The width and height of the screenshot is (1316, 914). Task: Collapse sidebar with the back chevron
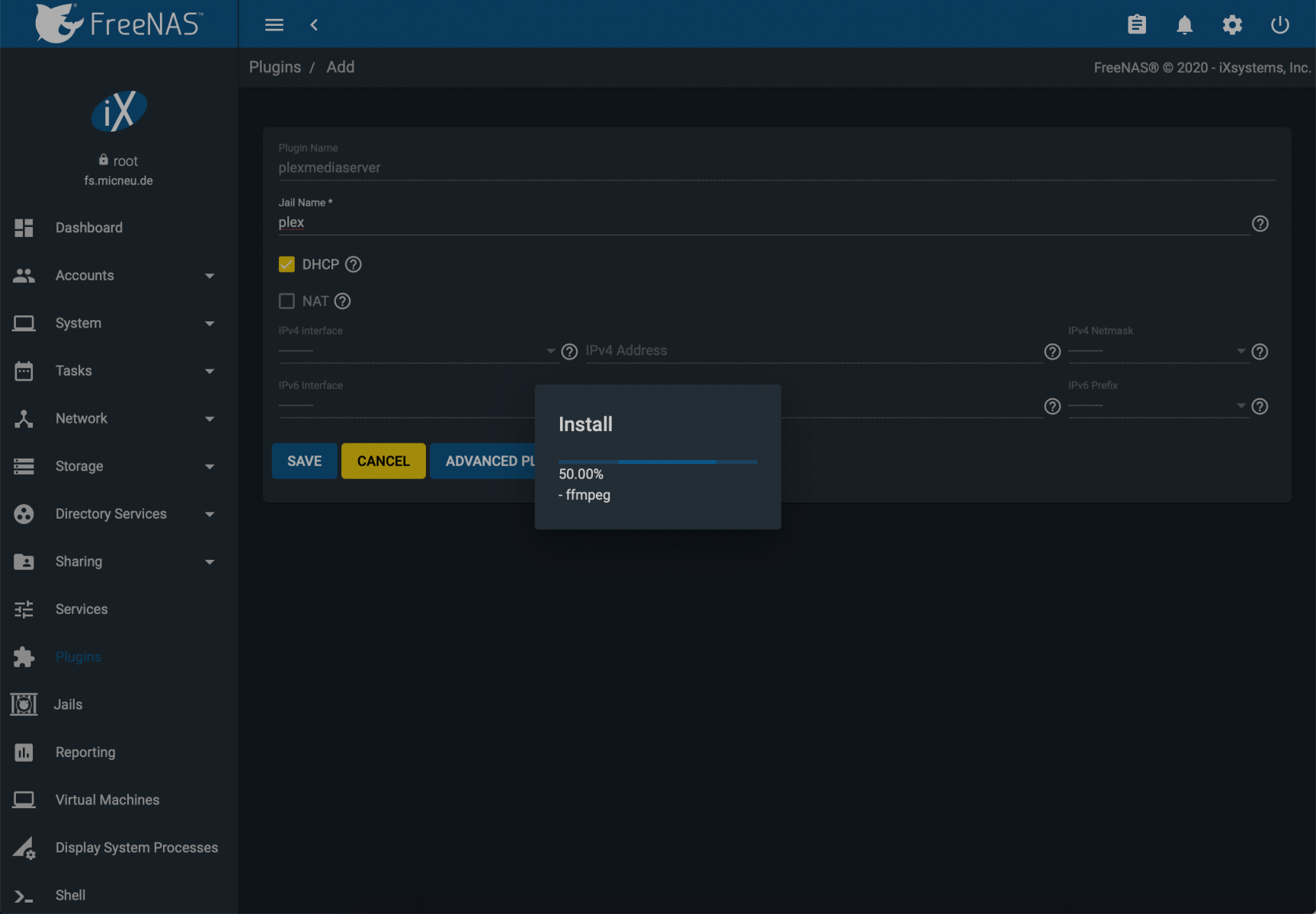[314, 25]
